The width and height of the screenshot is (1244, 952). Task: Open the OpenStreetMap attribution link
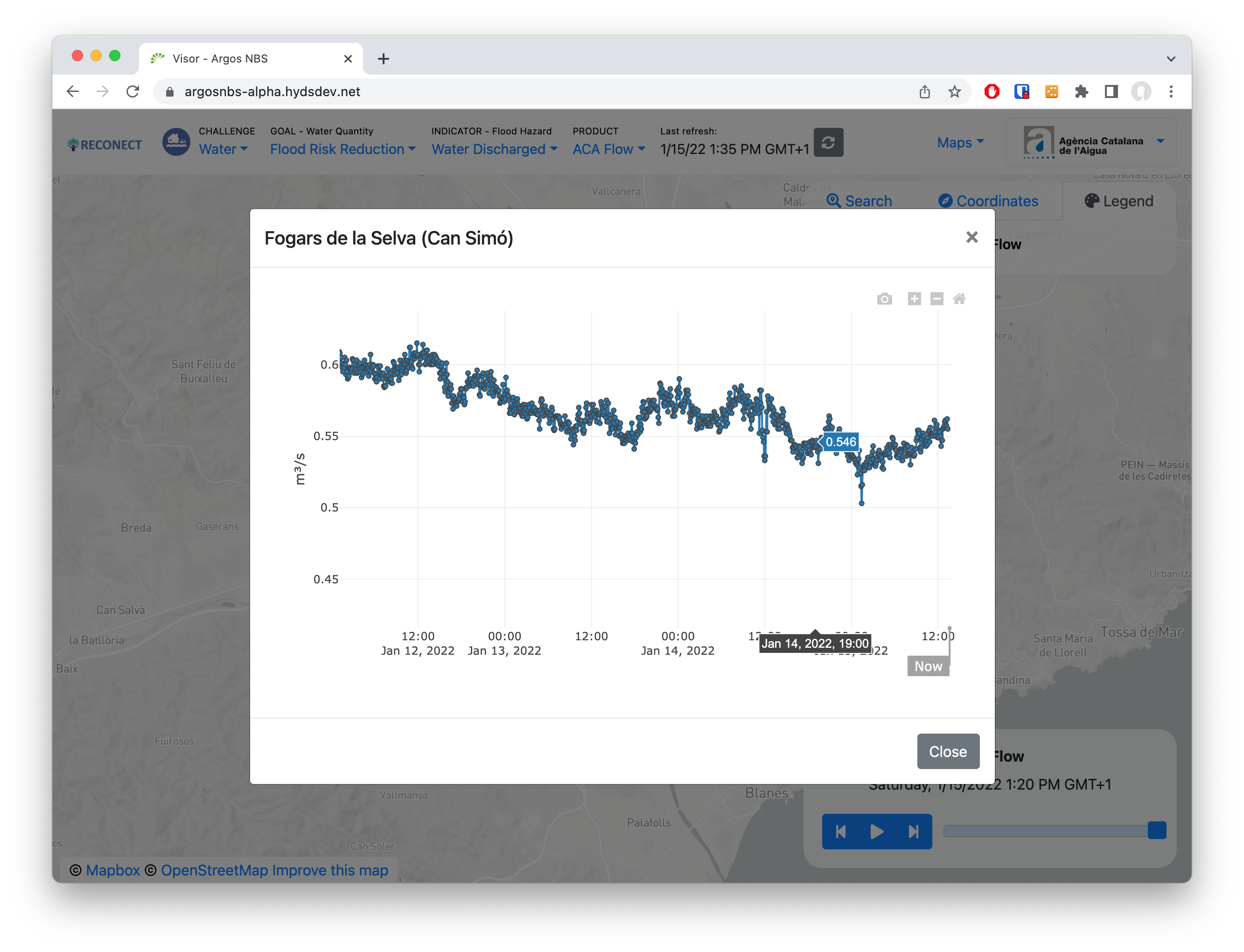(x=214, y=870)
